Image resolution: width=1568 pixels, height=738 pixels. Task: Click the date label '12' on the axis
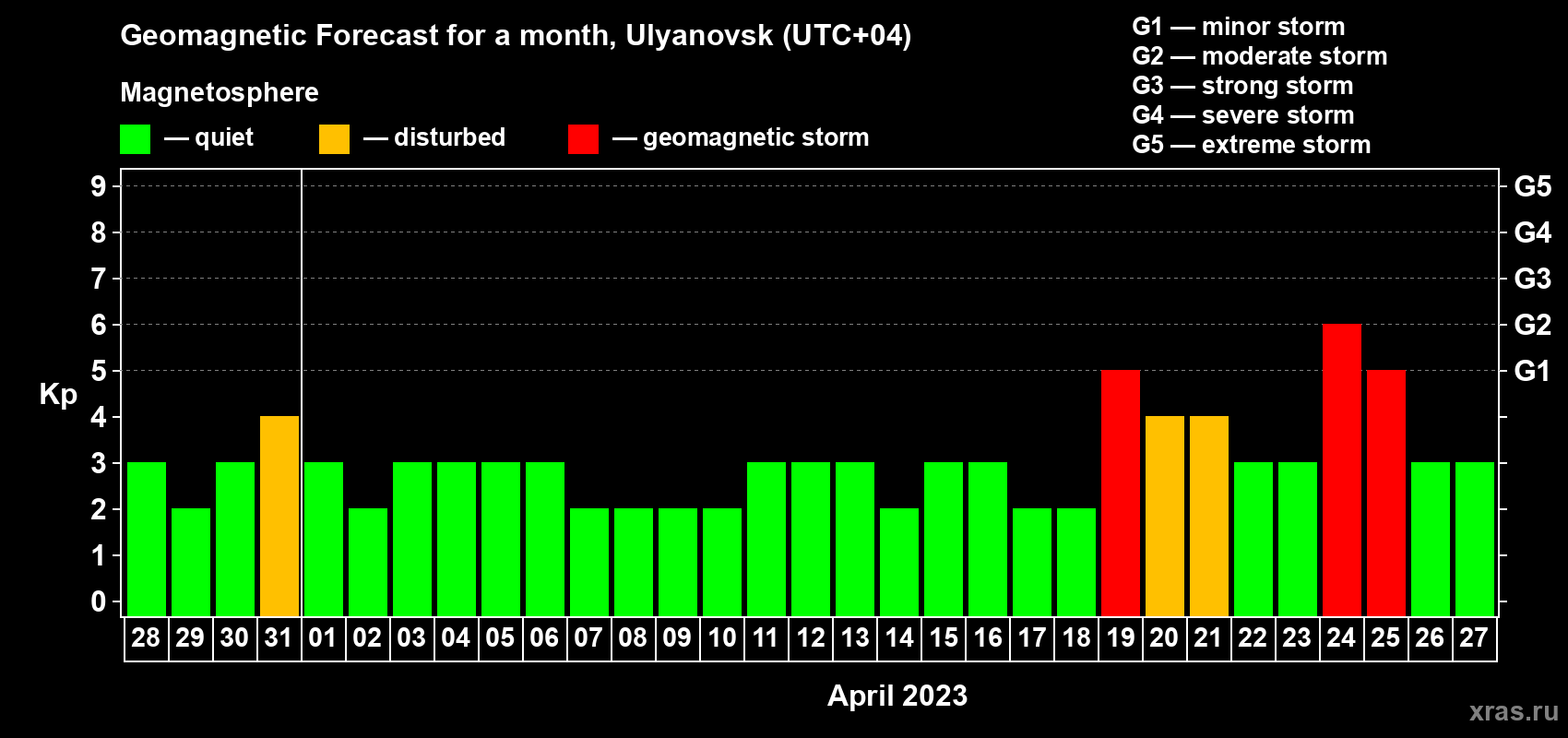[x=811, y=638]
